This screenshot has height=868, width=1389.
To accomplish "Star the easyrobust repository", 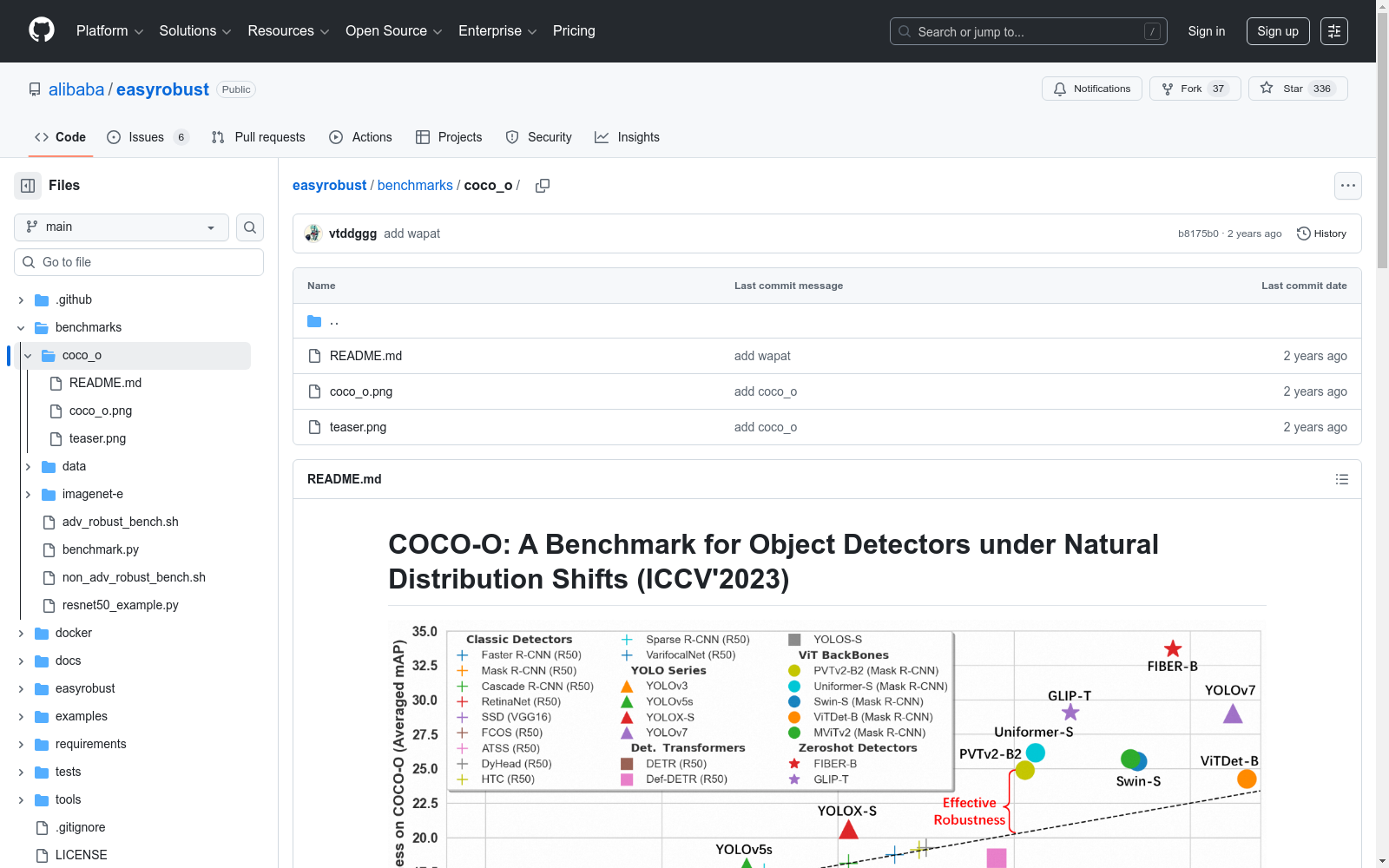I will (x=1298, y=89).
